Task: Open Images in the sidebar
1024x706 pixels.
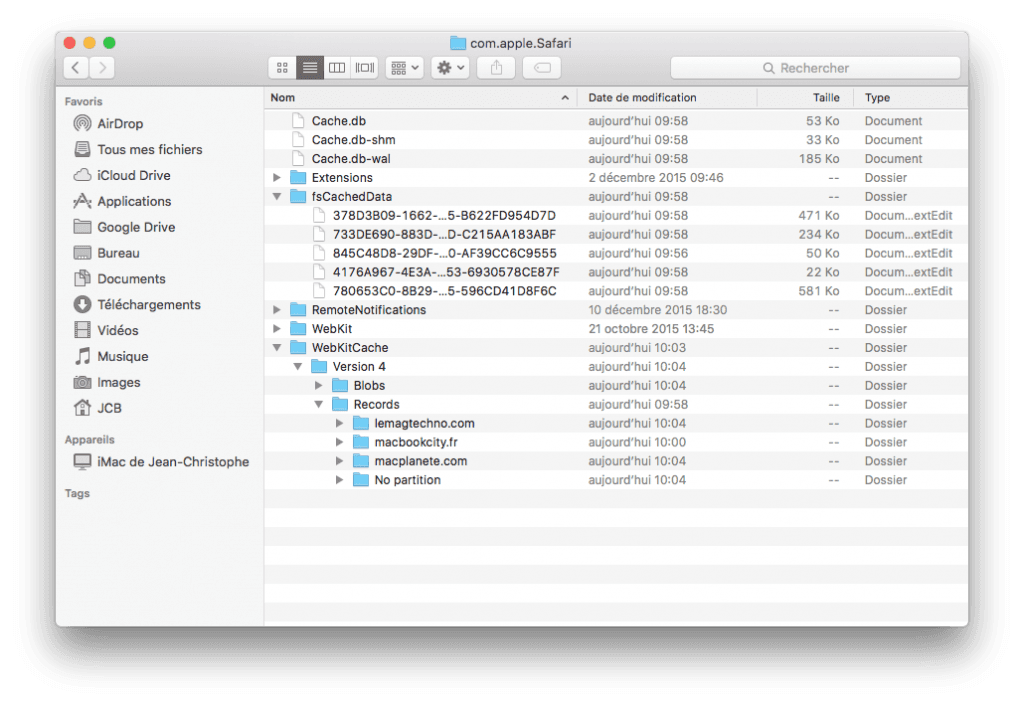Action: [x=107, y=382]
